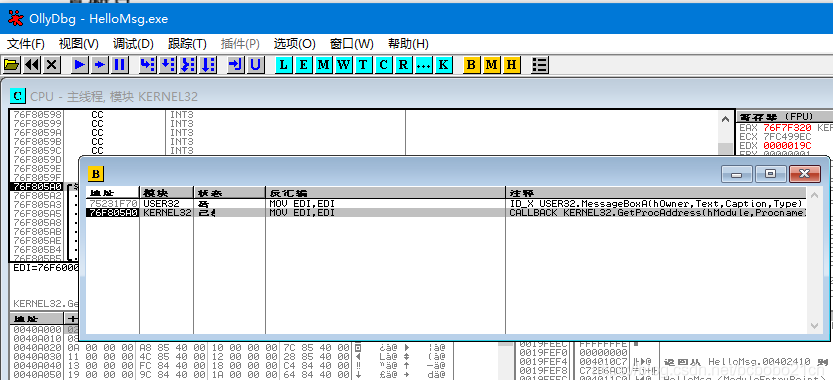The width and height of the screenshot is (833, 388).
Task: Open the 窗口(W) menu
Action: 352,44
